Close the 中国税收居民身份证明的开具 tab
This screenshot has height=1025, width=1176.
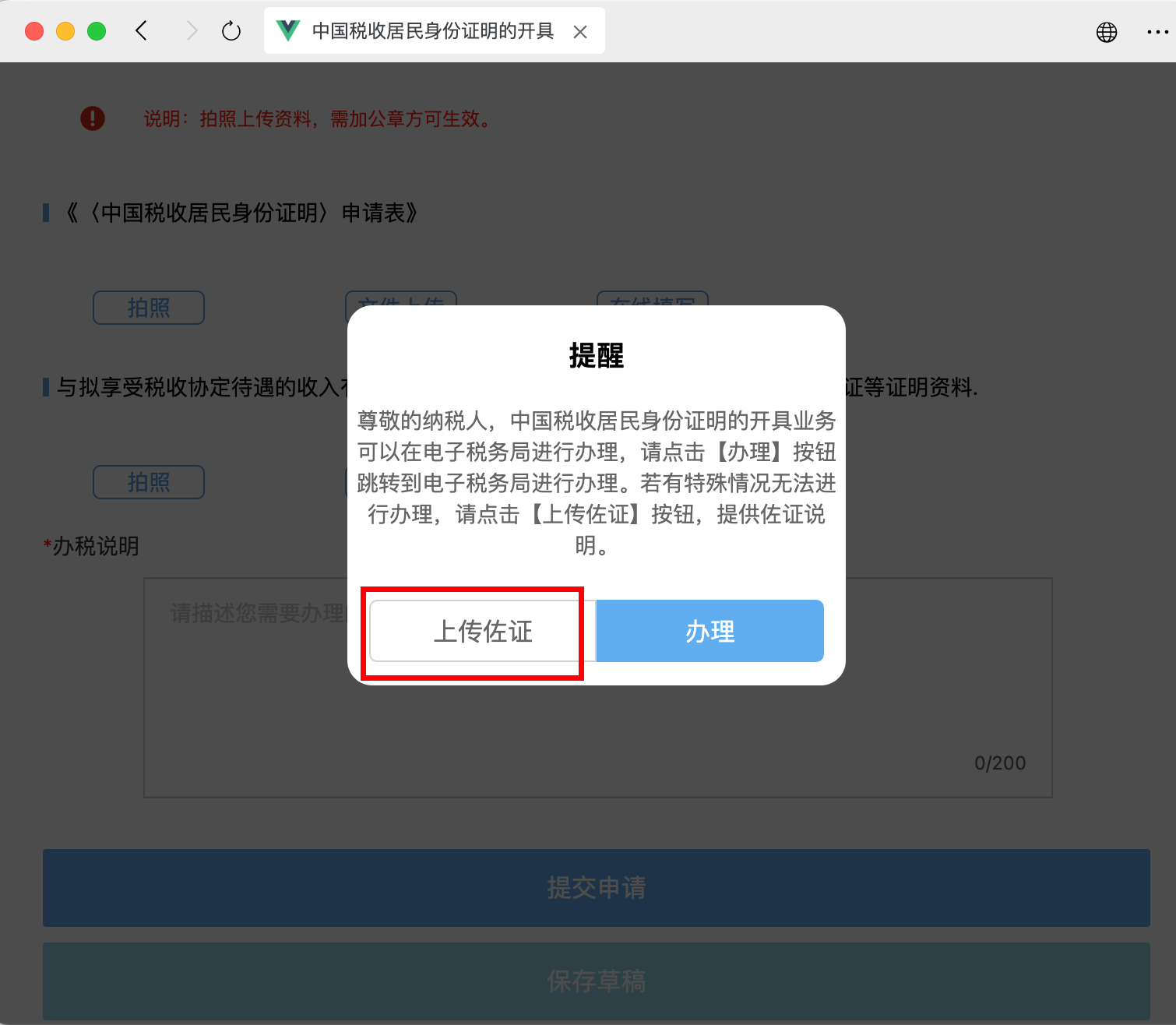click(580, 32)
